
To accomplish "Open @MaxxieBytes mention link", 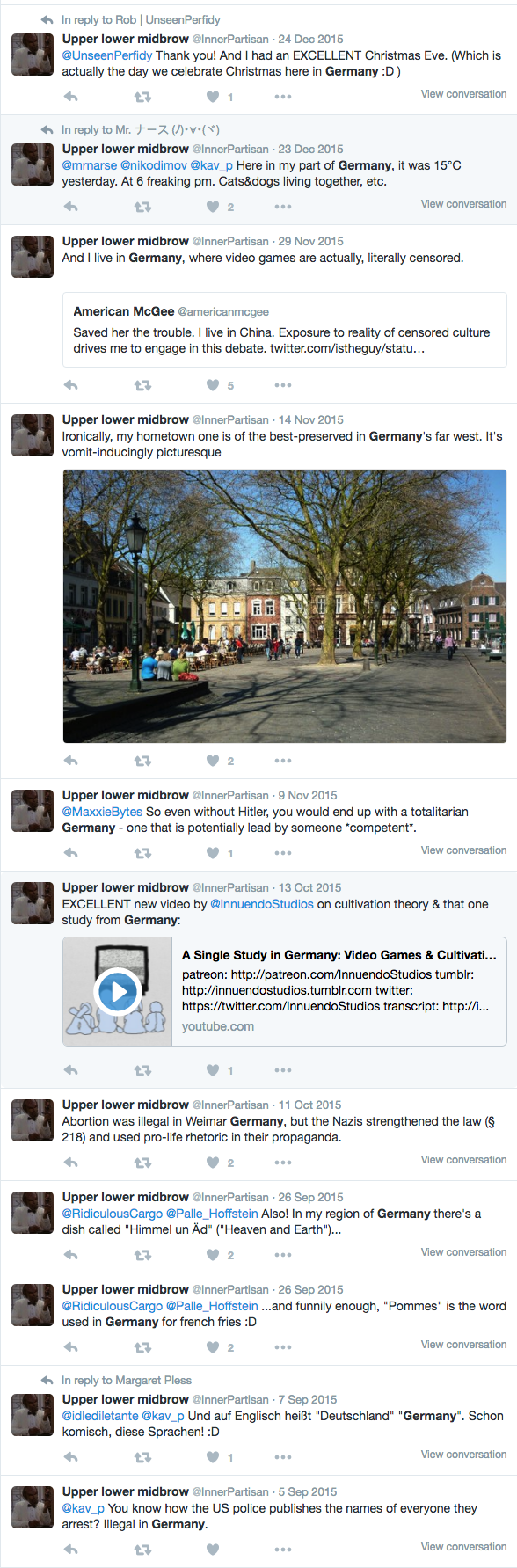I will click(x=102, y=812).
